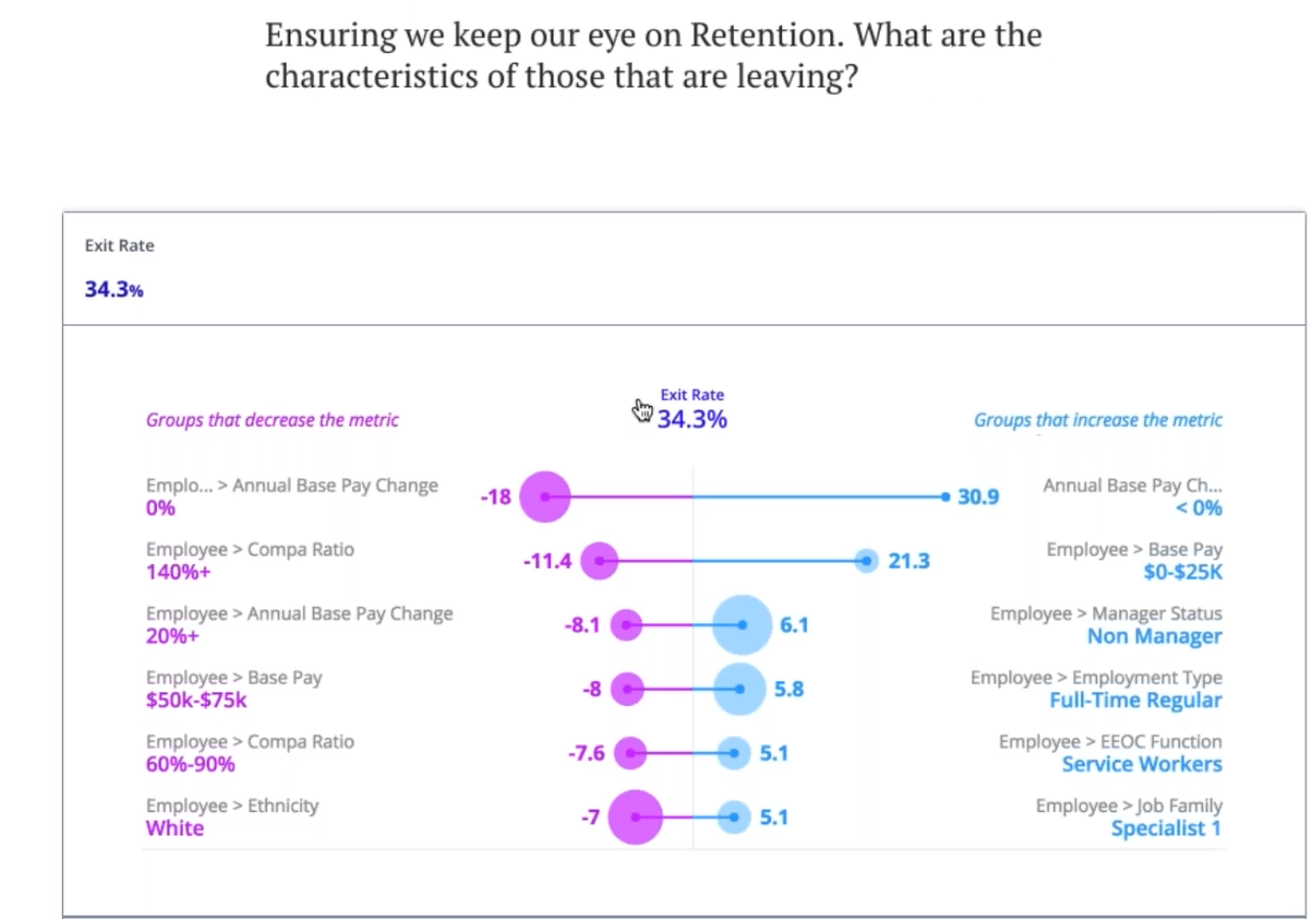Click the blue endpoint dot labeled 30.9
Viewport: 1316px width, 919px height.
(946, 496)
